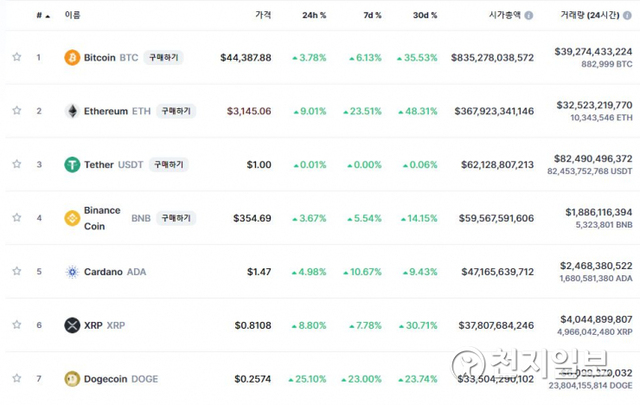640x405 pixels.
Task: Sort by the 30d % column header
Action: click(x=423, y=16)
